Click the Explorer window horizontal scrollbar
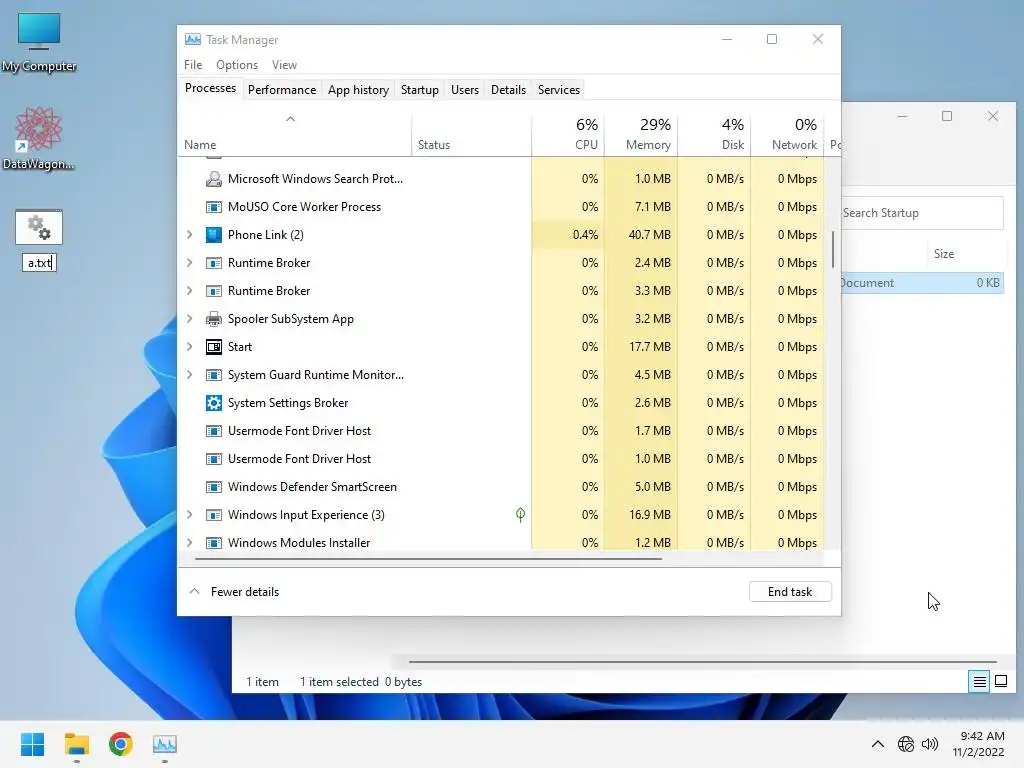Image resolution: width=1024 pixels, height=768 pixels. coord(703,662)
